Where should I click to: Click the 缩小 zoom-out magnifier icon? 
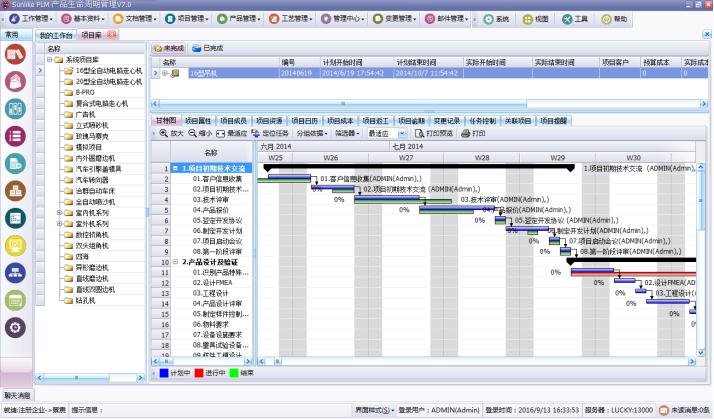point(192,133)
